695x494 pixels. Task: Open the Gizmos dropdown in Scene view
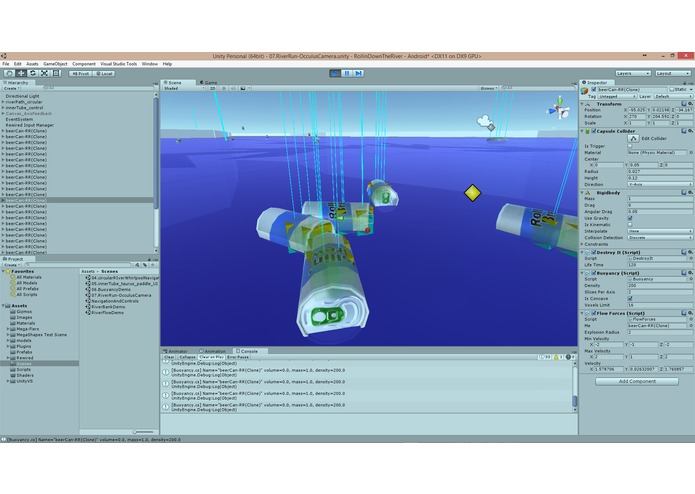click(489, 89)
